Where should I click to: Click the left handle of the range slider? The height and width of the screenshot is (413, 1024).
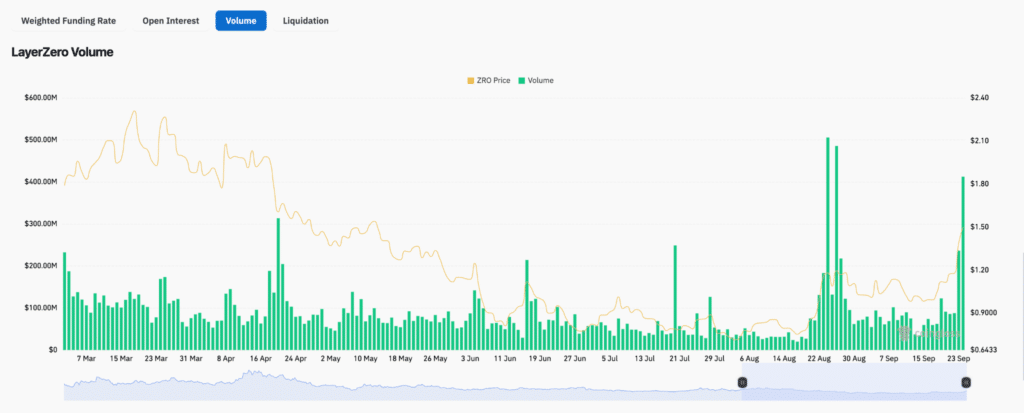coord(742,382)
